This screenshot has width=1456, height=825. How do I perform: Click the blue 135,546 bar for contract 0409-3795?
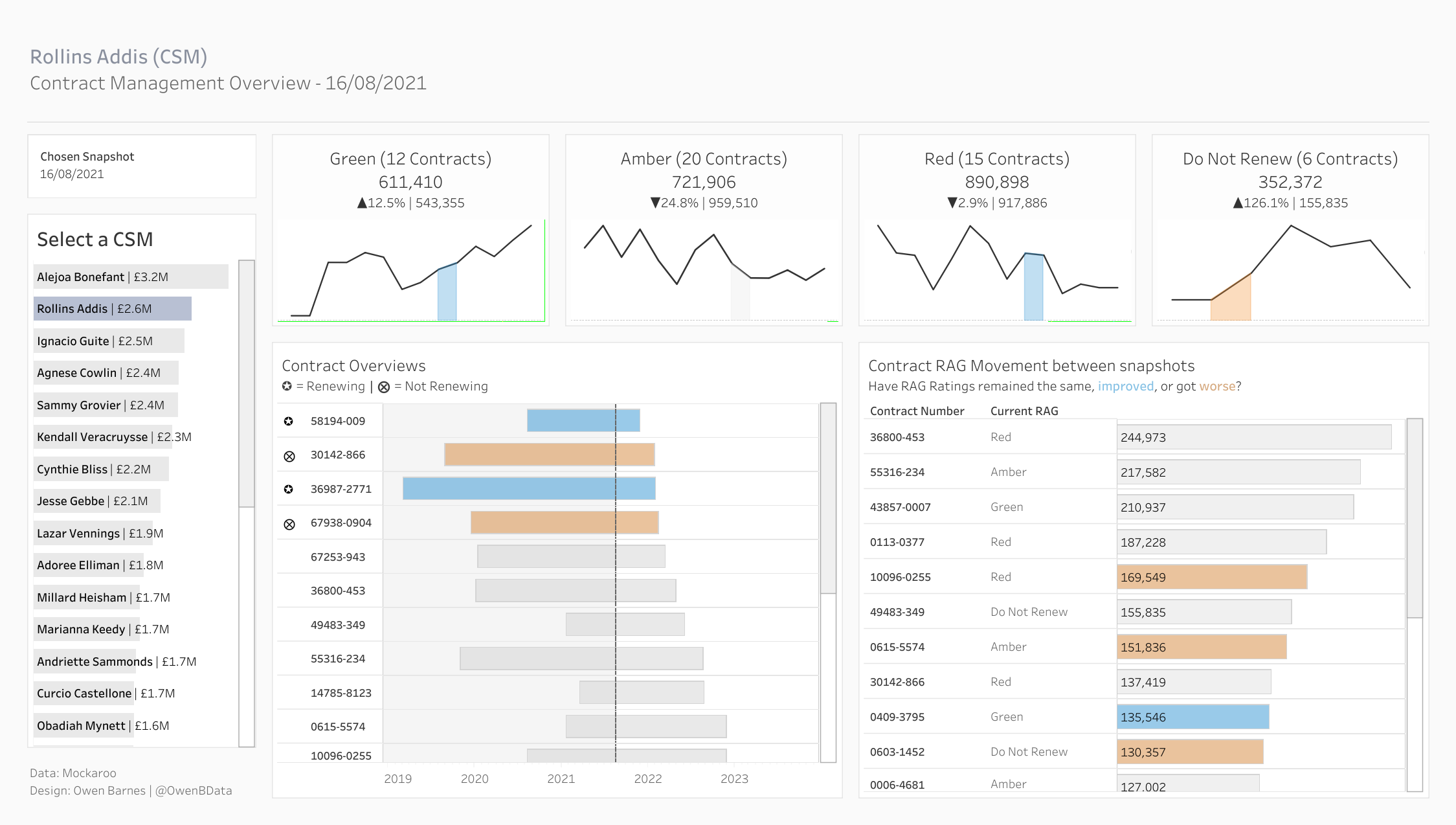pyautogui.click(x=1193, y=717)
